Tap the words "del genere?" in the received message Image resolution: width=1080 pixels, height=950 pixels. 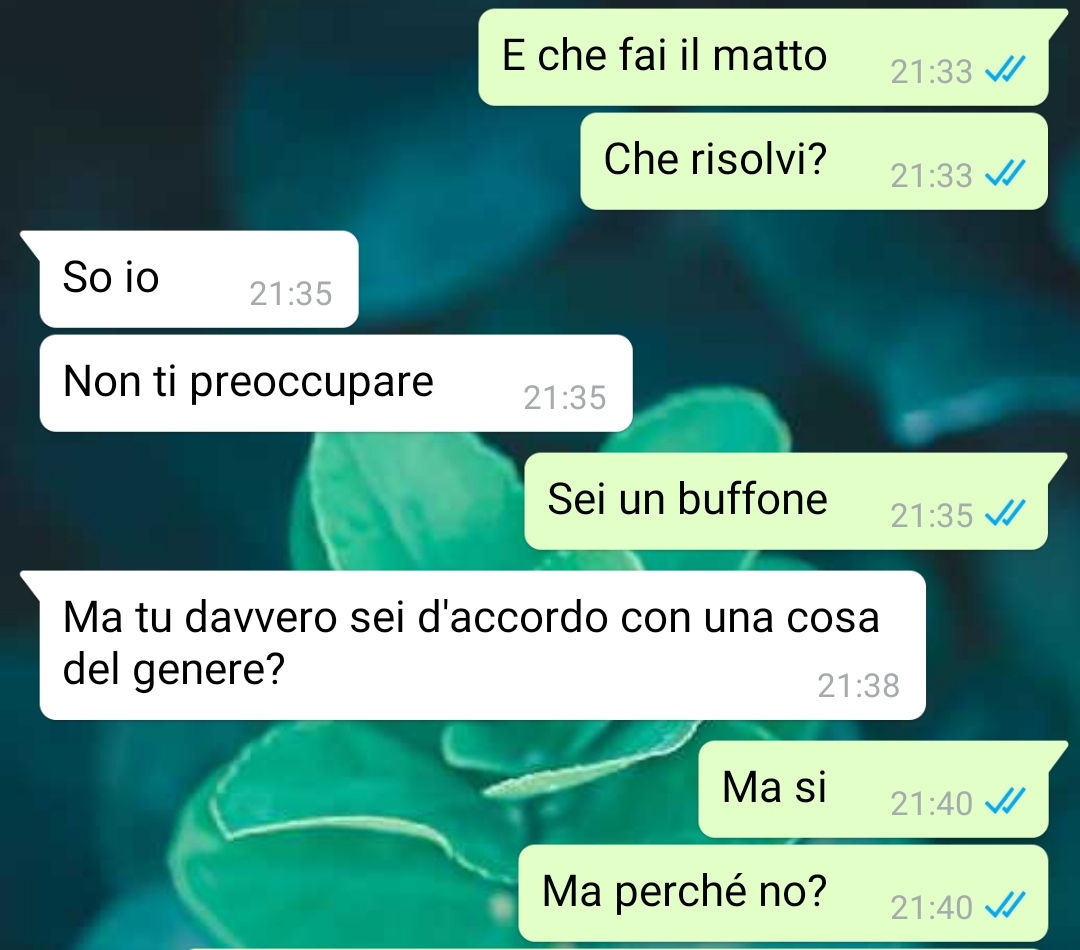[174, 668]
